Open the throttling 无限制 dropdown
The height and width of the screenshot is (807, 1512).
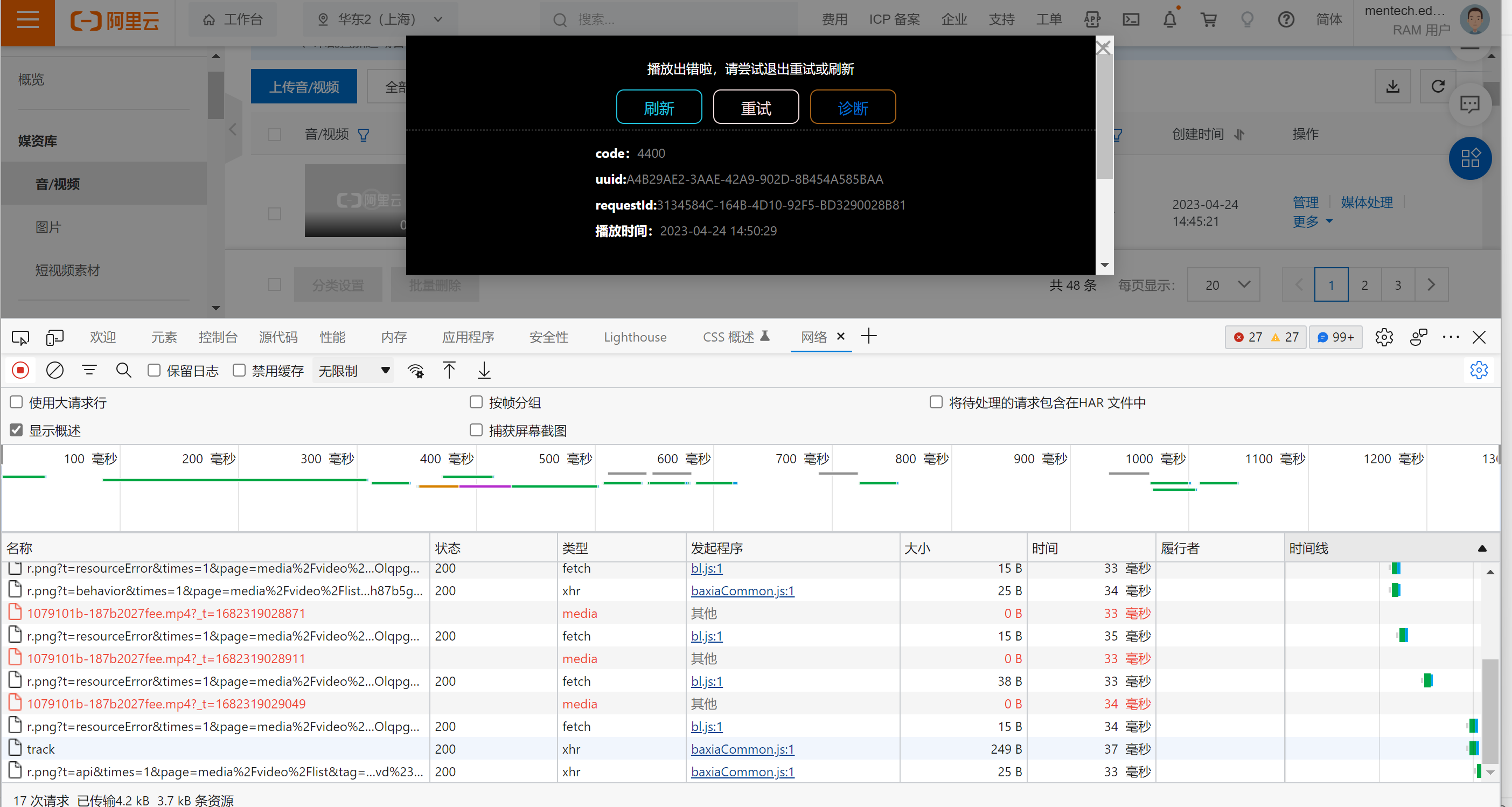click(353, 371)
